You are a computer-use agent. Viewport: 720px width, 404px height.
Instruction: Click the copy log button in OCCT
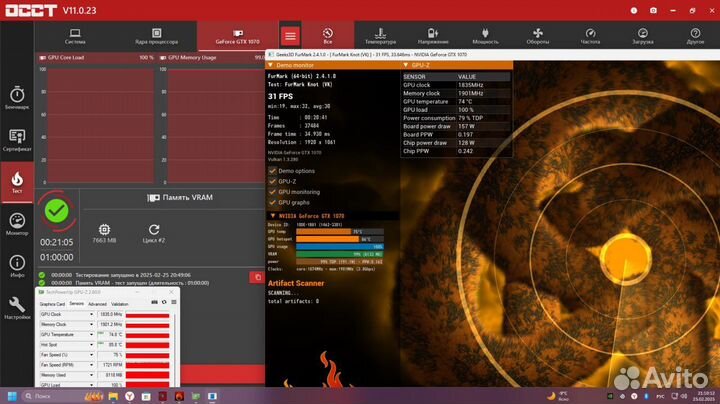[x=257, y=277]
